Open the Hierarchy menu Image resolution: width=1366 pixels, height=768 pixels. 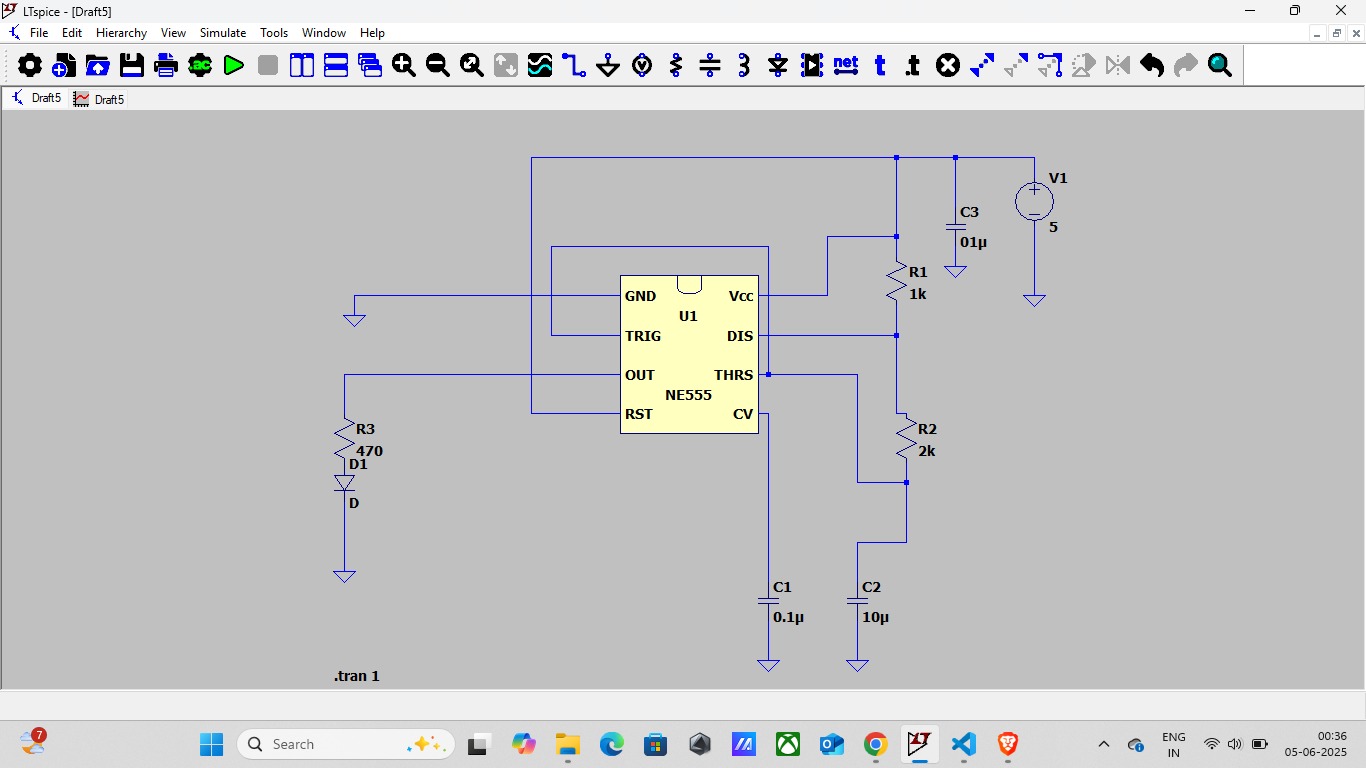coord(121,33)
